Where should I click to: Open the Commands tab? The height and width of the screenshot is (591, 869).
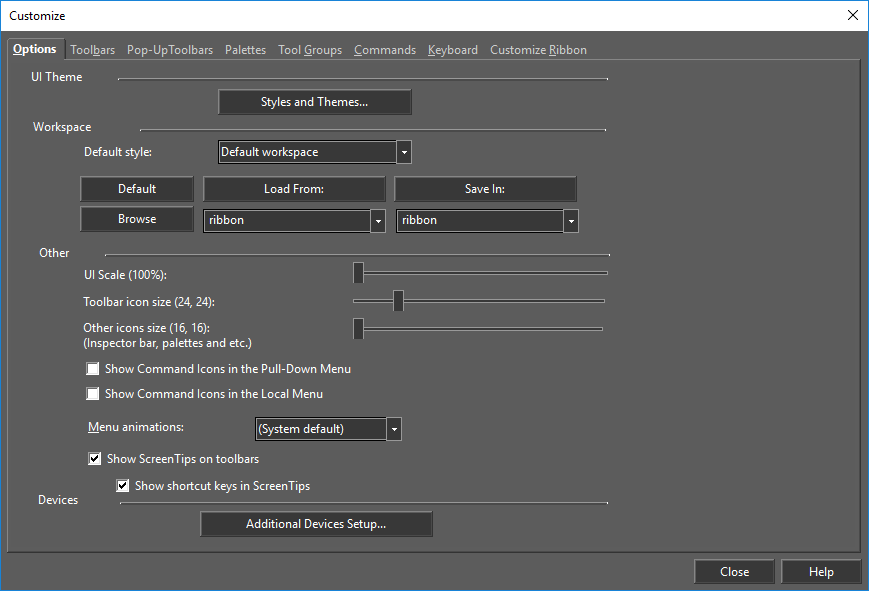385,50
